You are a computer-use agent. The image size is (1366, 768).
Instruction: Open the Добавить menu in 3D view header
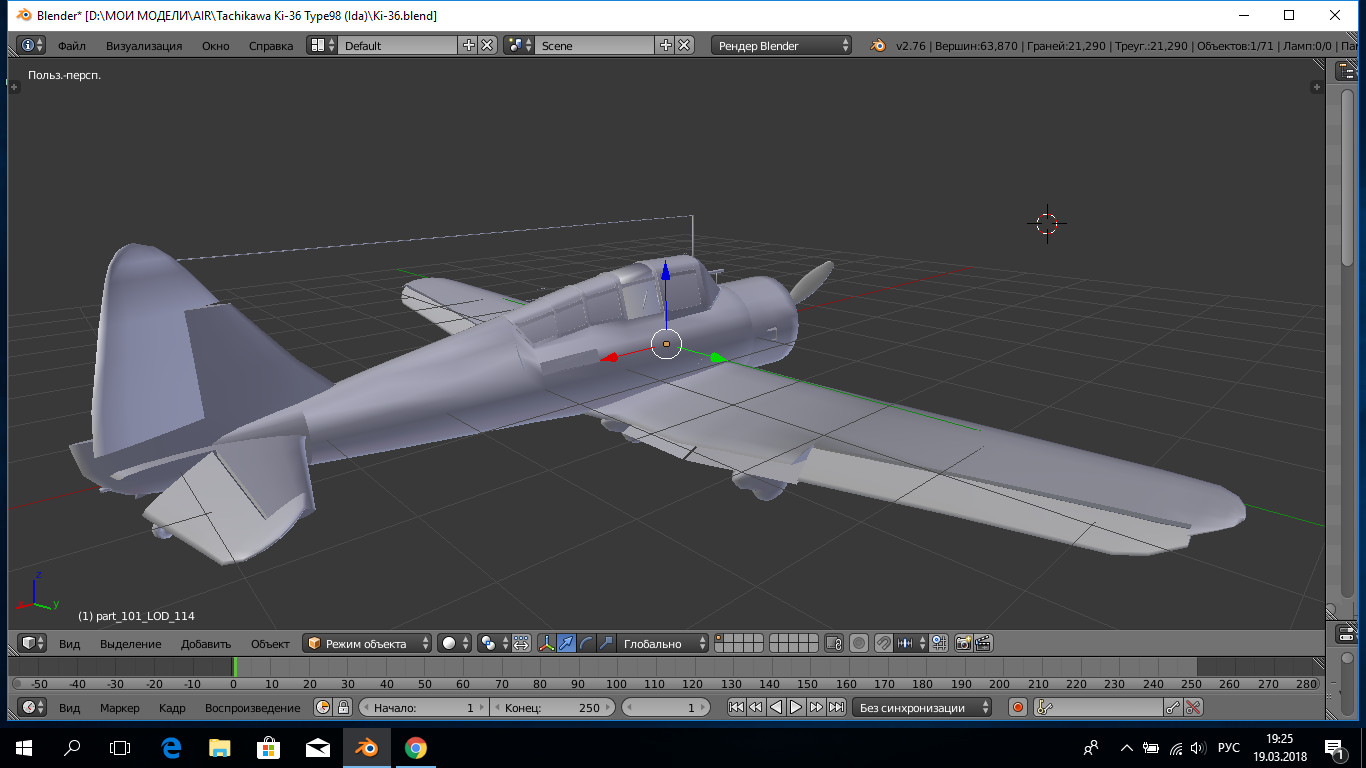206,644
